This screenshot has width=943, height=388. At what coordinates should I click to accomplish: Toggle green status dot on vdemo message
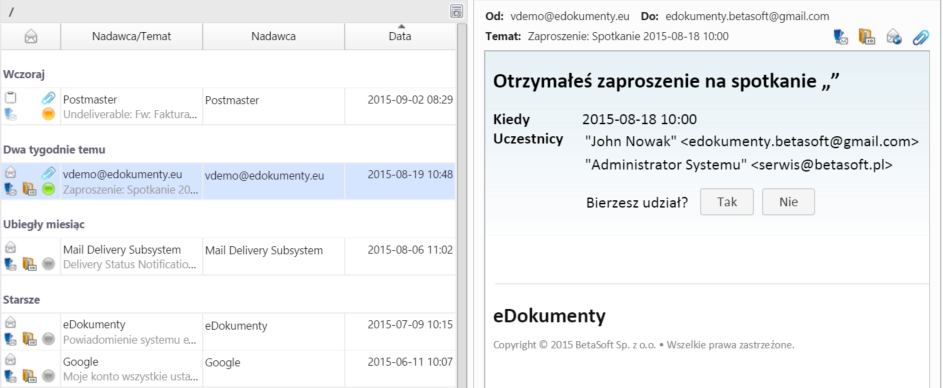point(49,189)
